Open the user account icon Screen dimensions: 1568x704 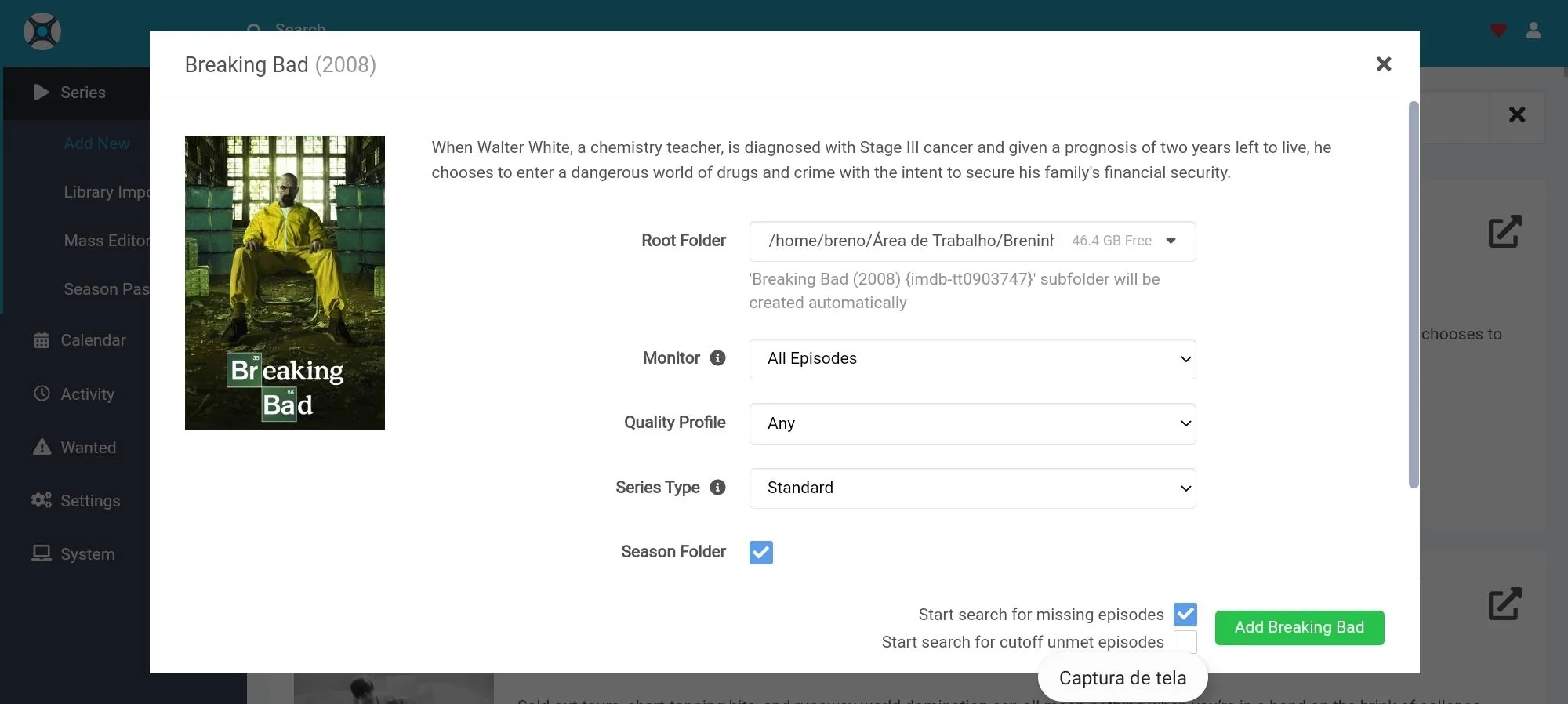click(1534, 31)
